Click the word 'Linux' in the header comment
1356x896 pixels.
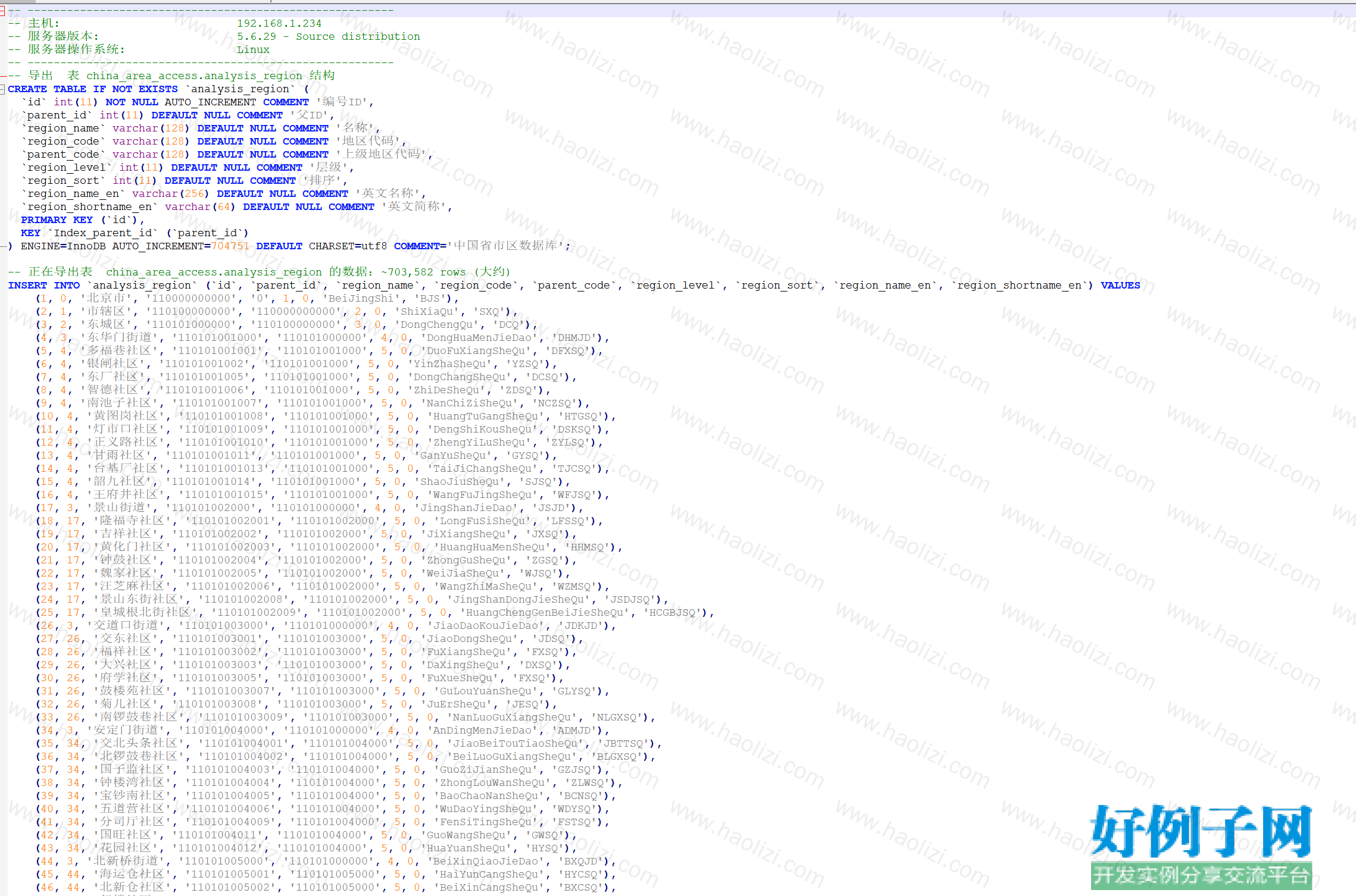253,50
